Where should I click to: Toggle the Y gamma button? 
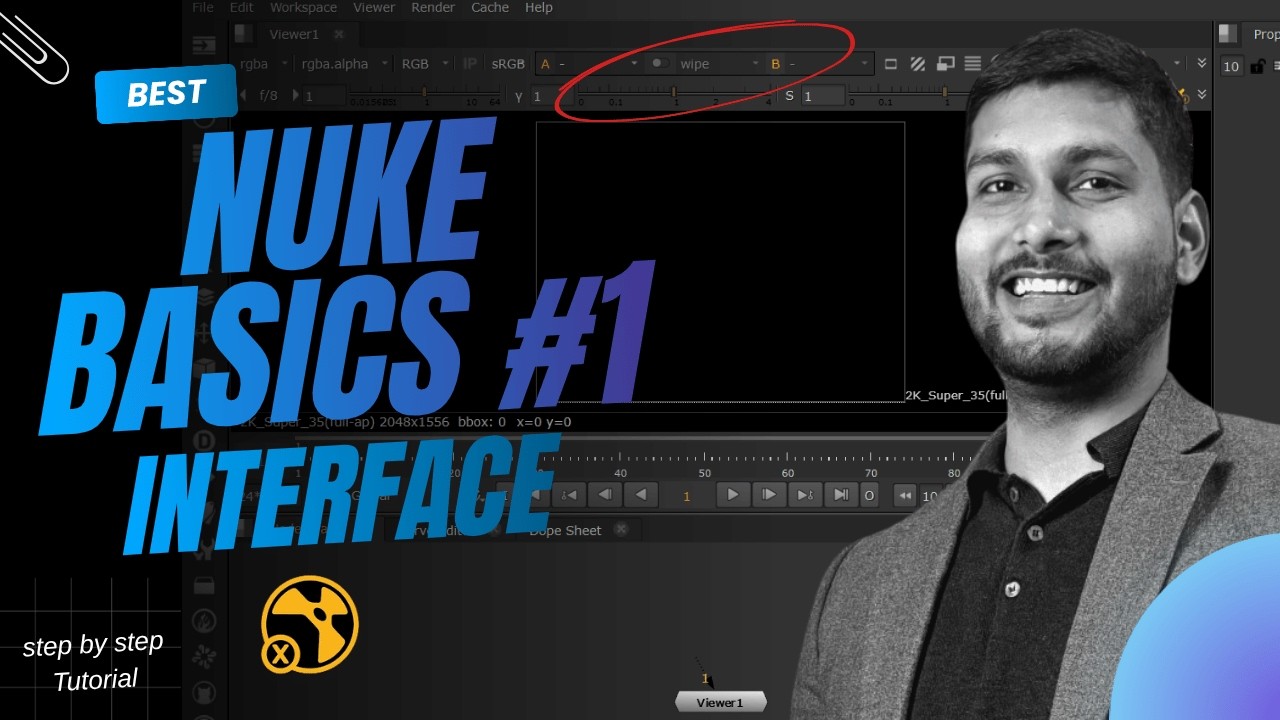[519, 97]
